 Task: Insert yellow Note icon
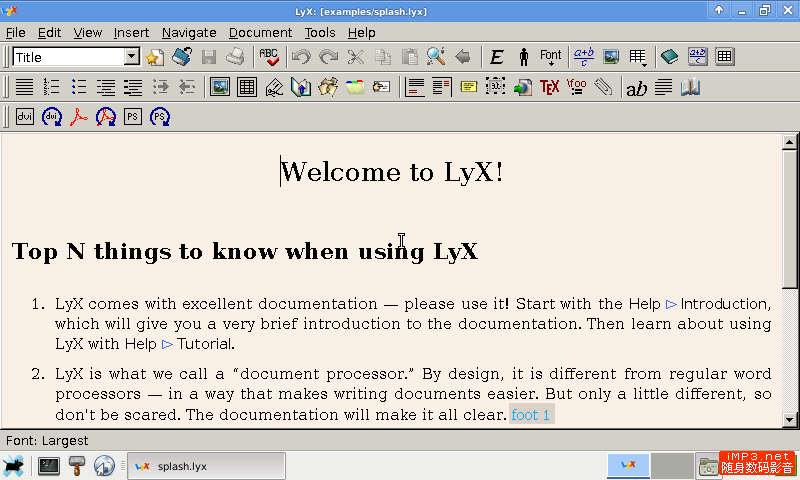(x=469, y=87)
